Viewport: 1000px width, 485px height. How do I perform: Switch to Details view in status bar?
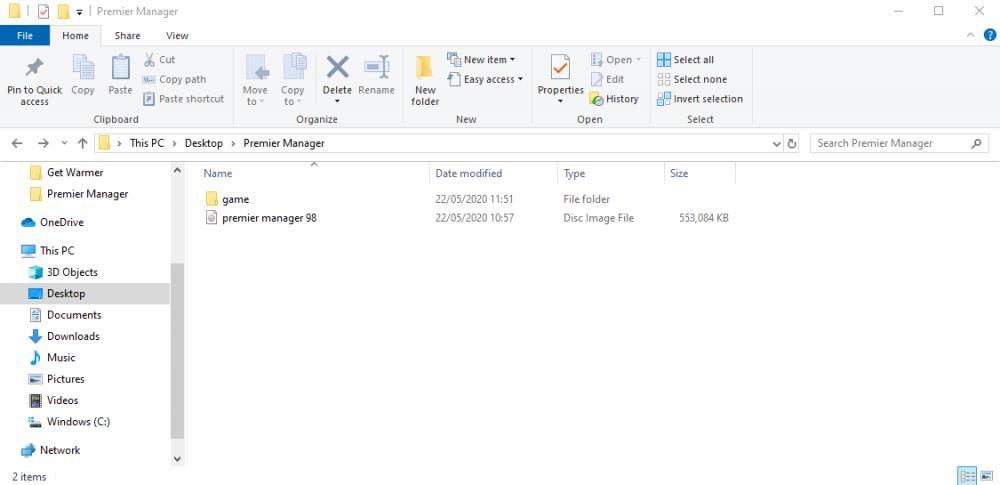click(x=968, y=476)
